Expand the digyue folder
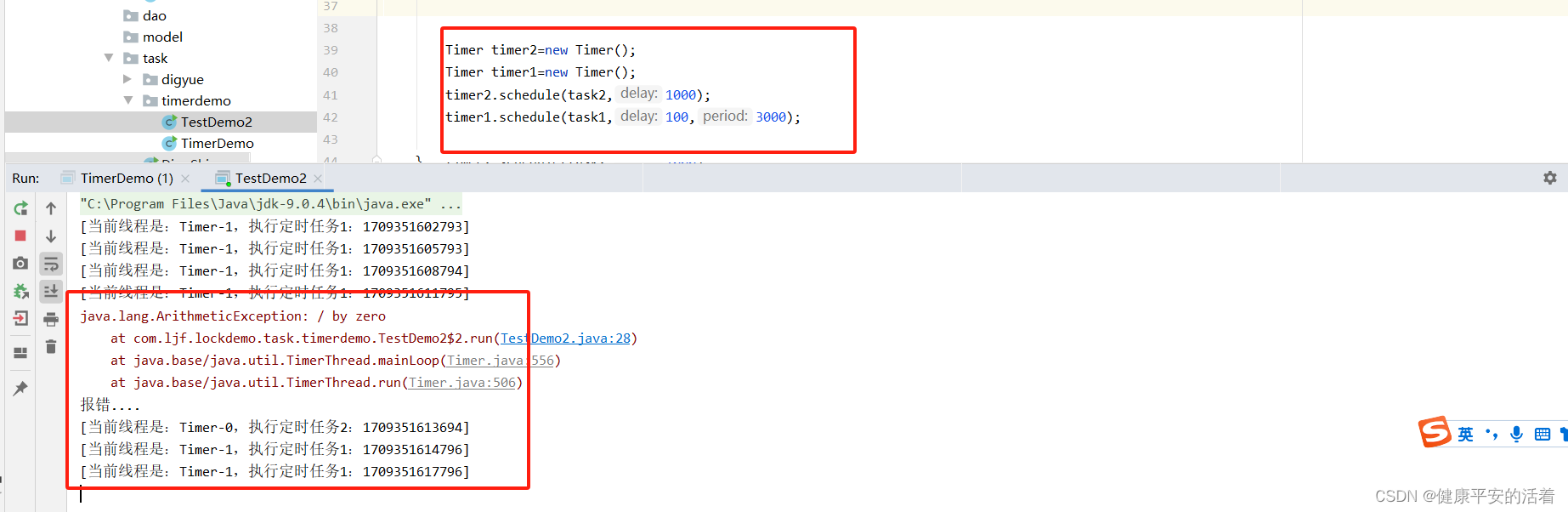 coord(127,79)
